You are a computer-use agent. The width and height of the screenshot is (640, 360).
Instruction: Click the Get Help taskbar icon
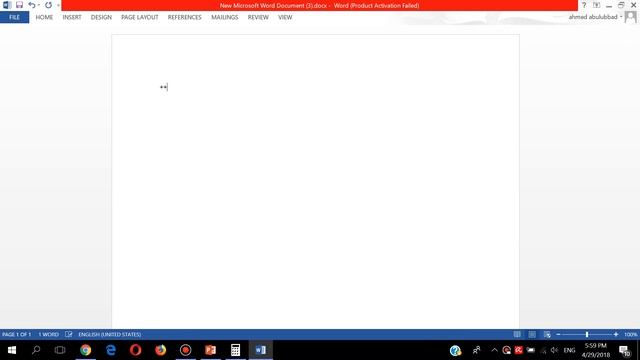coord(456,350)
